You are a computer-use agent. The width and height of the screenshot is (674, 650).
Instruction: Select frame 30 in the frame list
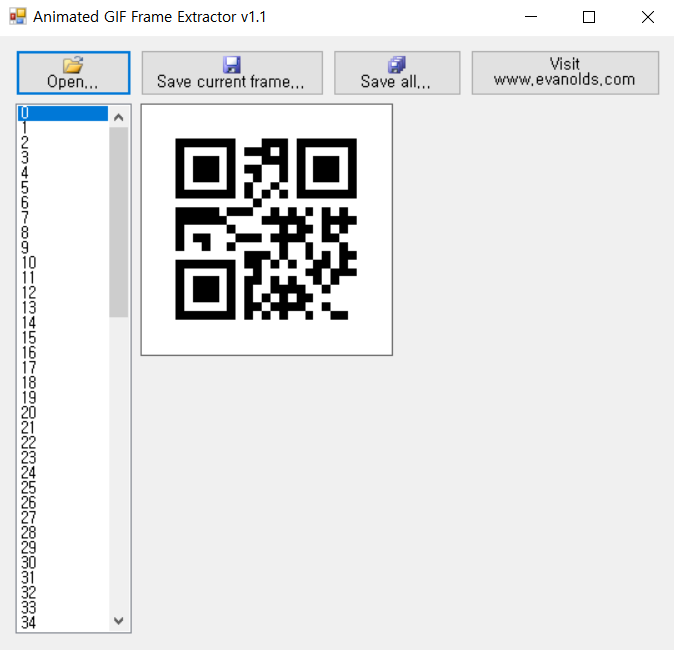(63, 563)
